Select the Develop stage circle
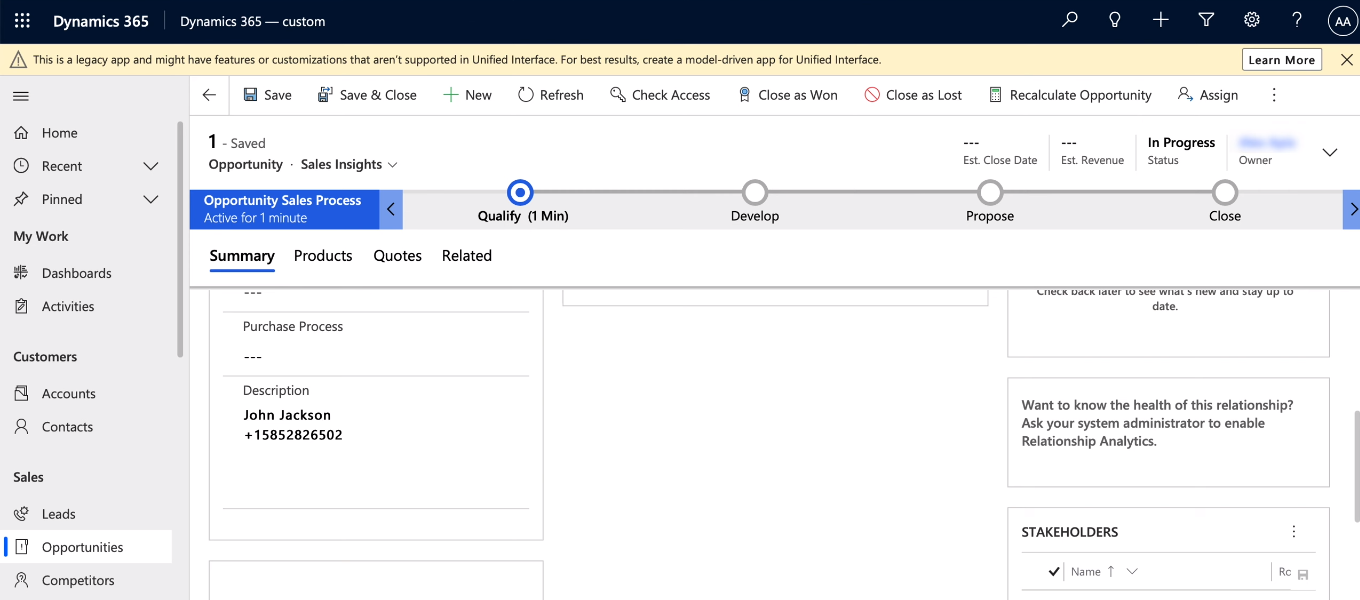 click(x=755, y=192)
